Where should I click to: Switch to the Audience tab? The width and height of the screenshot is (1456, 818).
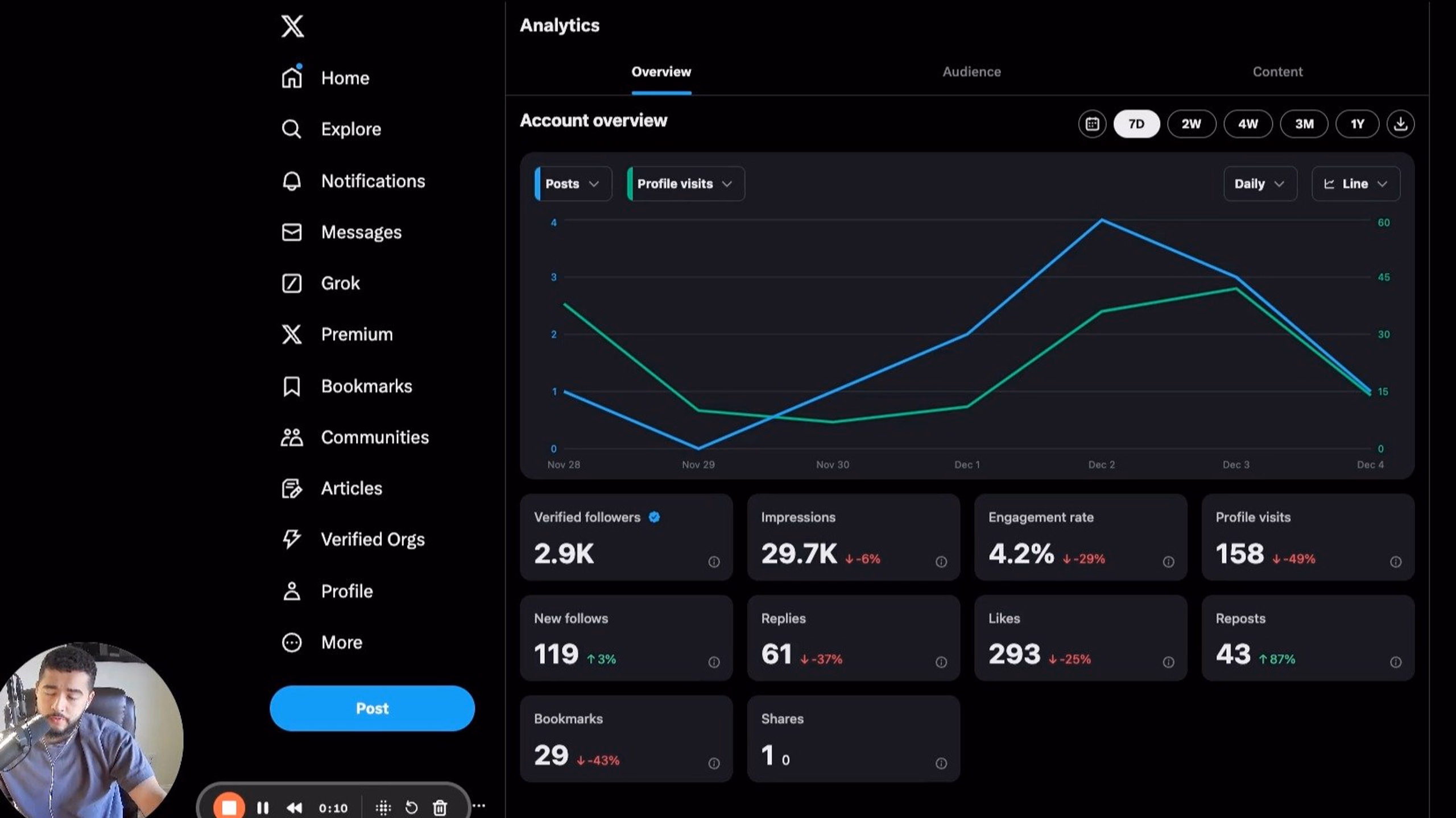(971, 72)
